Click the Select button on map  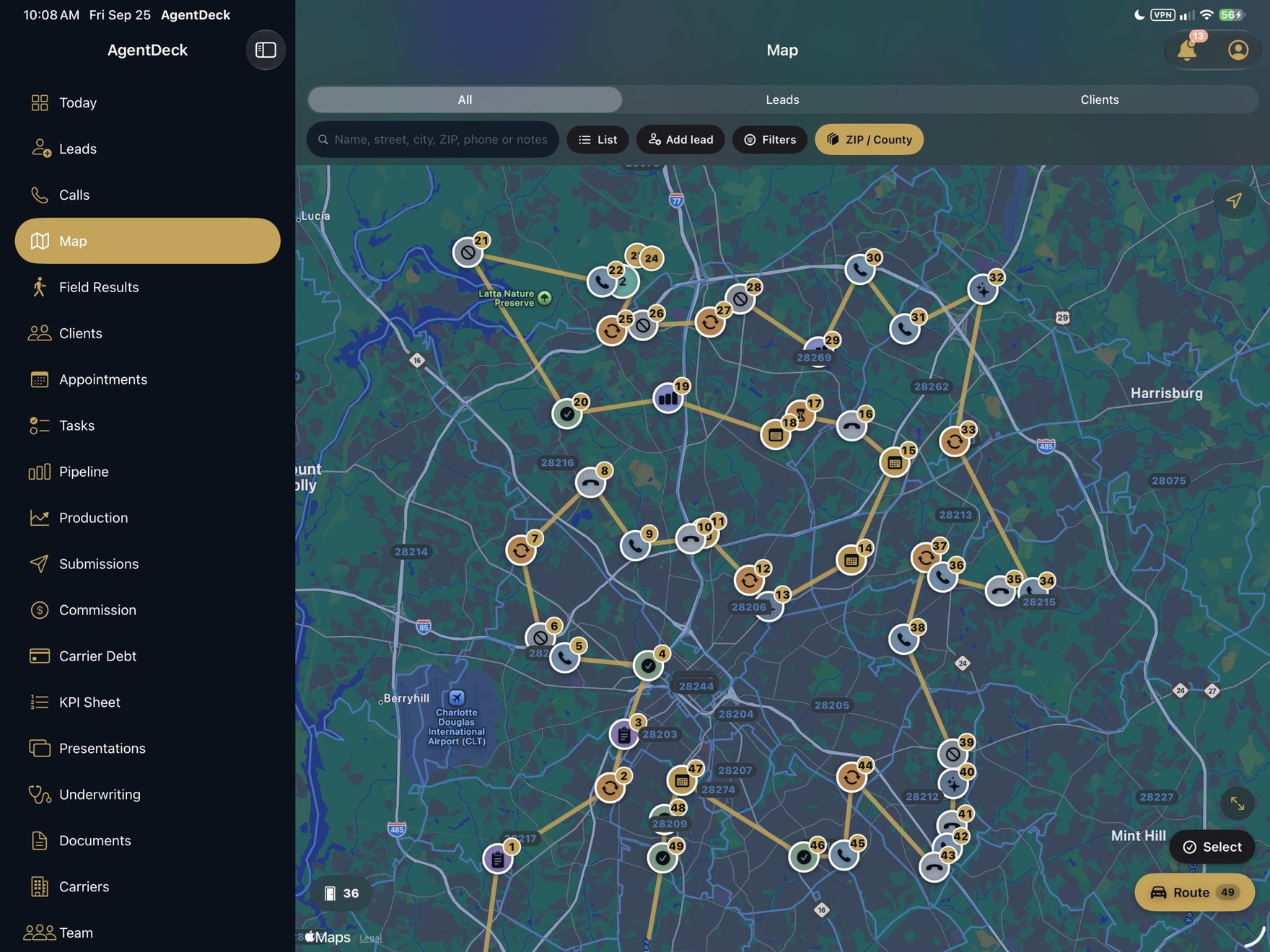click(1212, 847)
